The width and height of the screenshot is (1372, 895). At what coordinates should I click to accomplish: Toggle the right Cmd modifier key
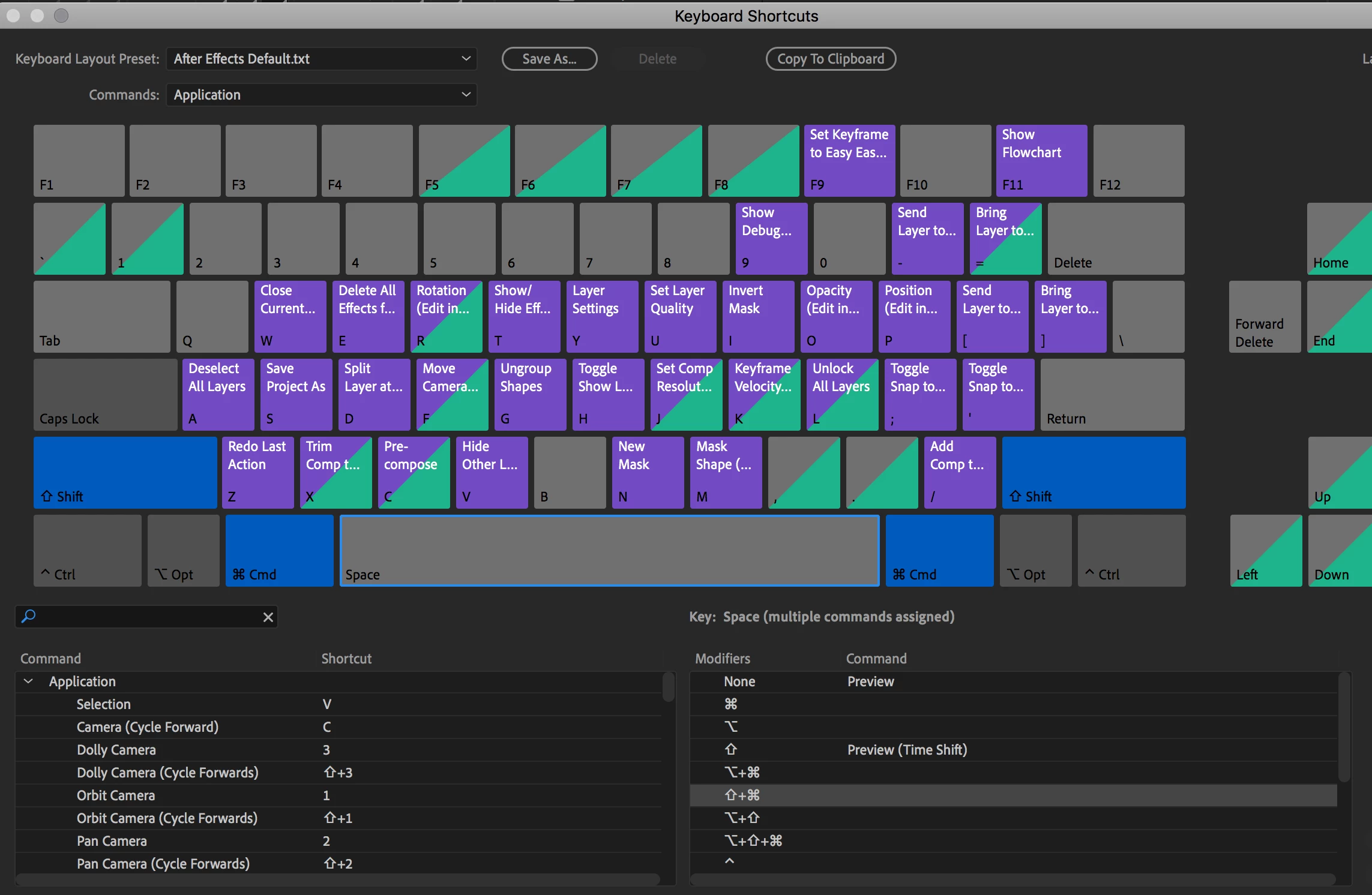pyautogui.click(x=939, y=550)
